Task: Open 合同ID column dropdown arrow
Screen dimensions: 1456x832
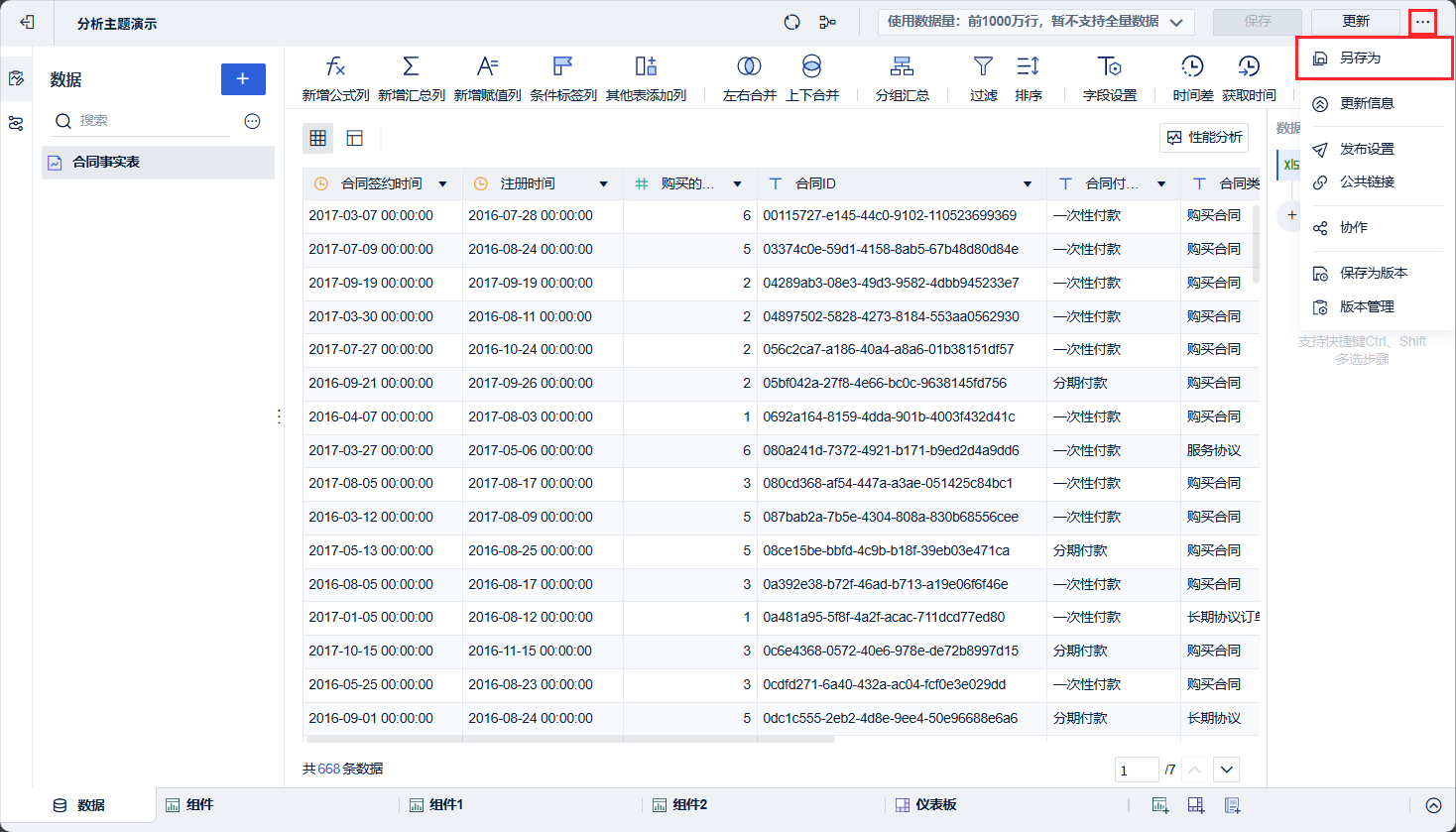Action: [x=1028, y=184]
